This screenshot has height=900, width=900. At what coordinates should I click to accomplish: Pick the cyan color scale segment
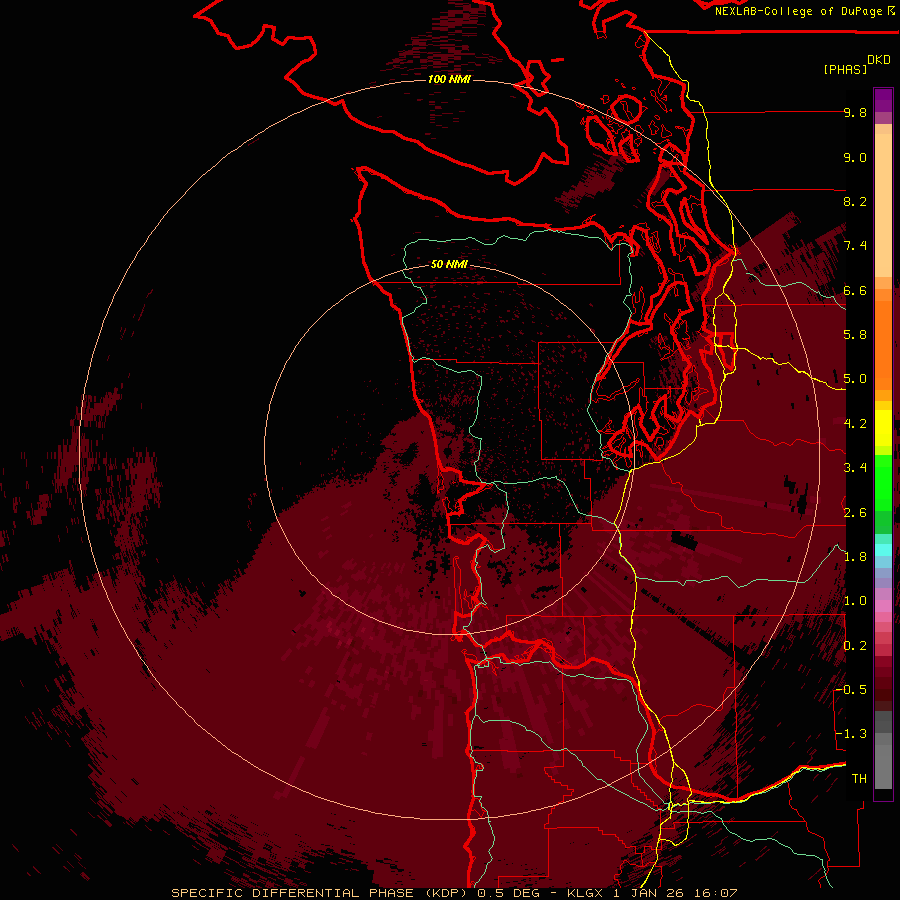point(883,550)
